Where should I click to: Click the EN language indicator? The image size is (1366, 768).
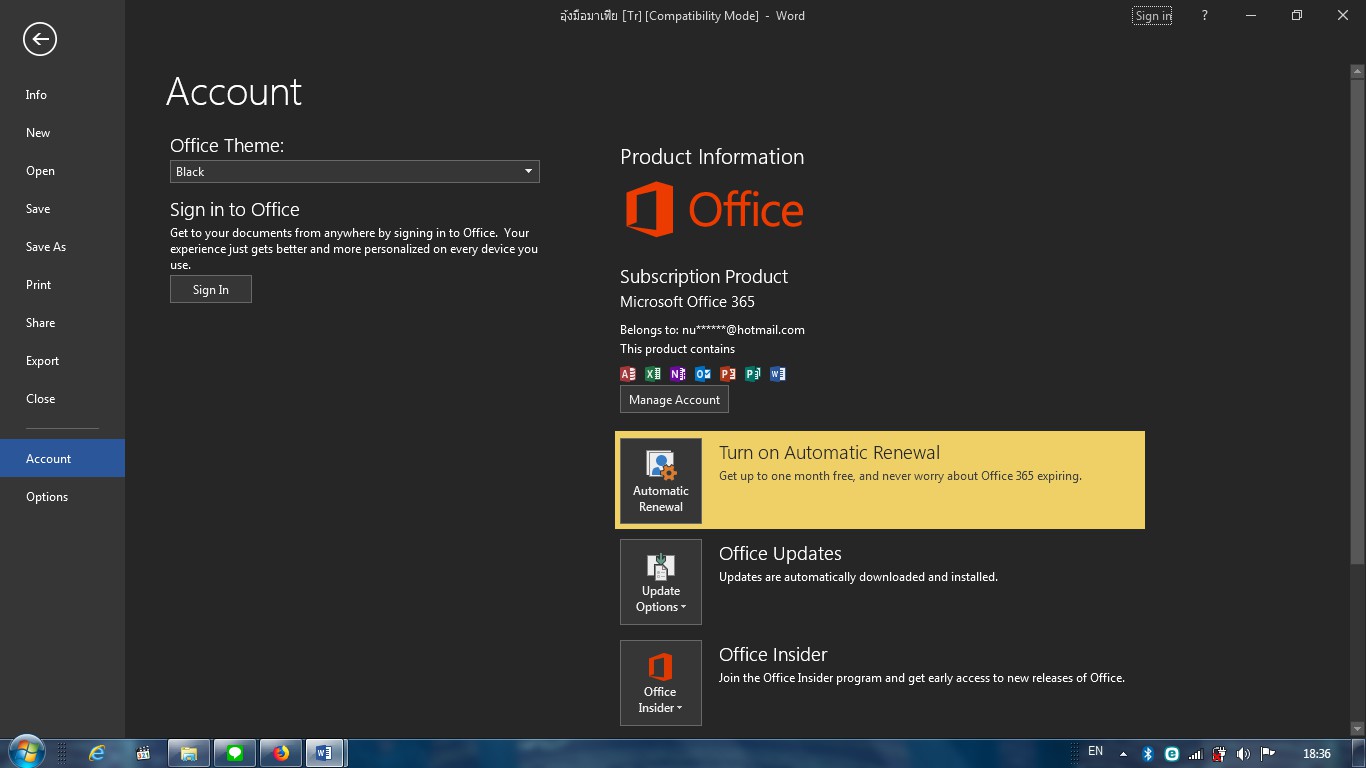coord(1095,751)
